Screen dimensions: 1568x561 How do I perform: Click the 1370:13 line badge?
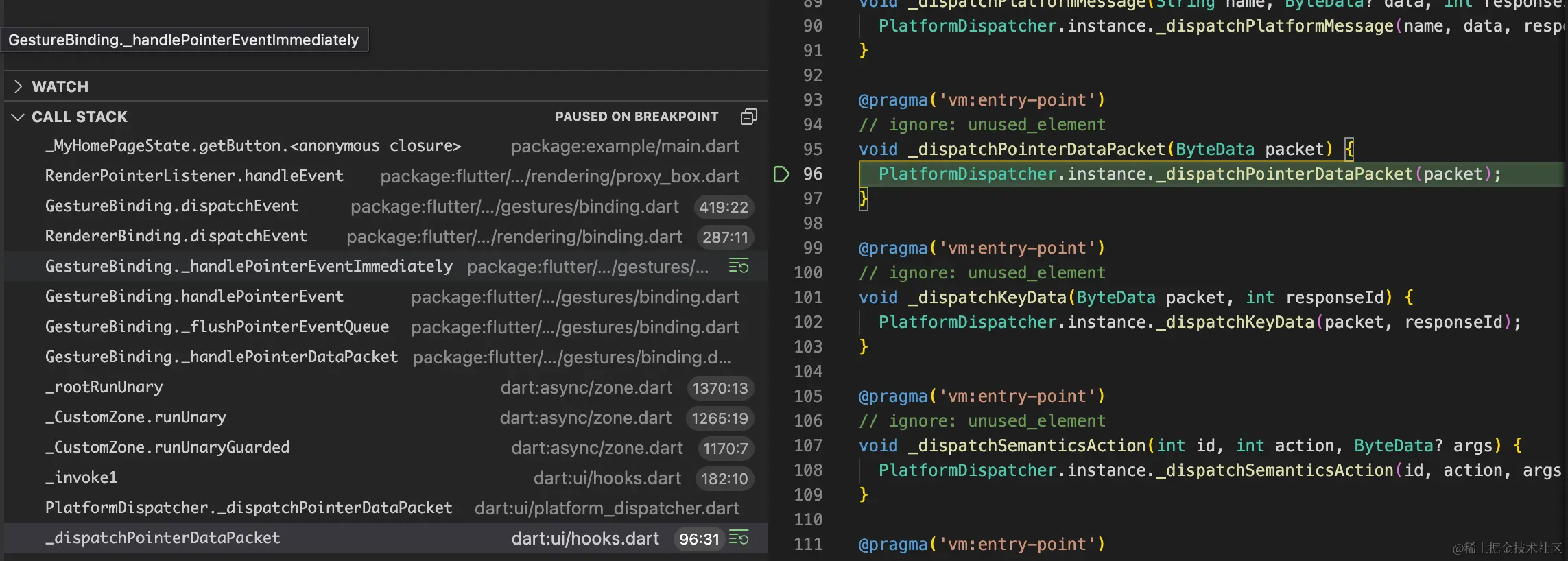click(x=720, y=388)
